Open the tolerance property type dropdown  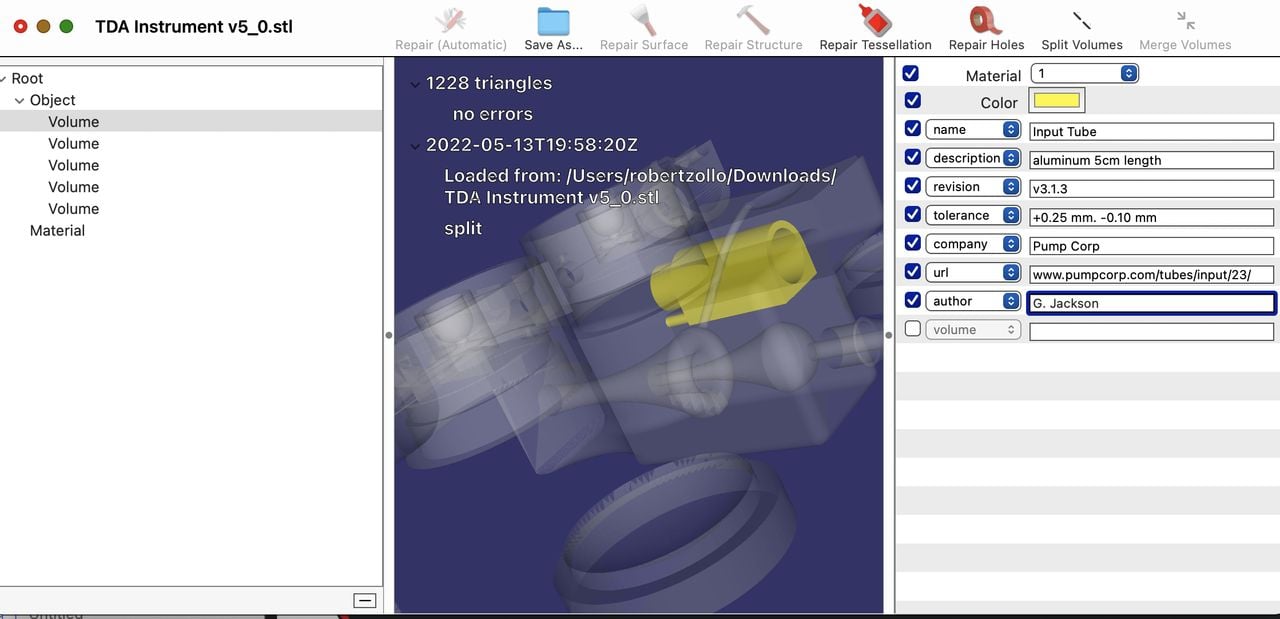pyautogui.click(x=1010, y=214)
